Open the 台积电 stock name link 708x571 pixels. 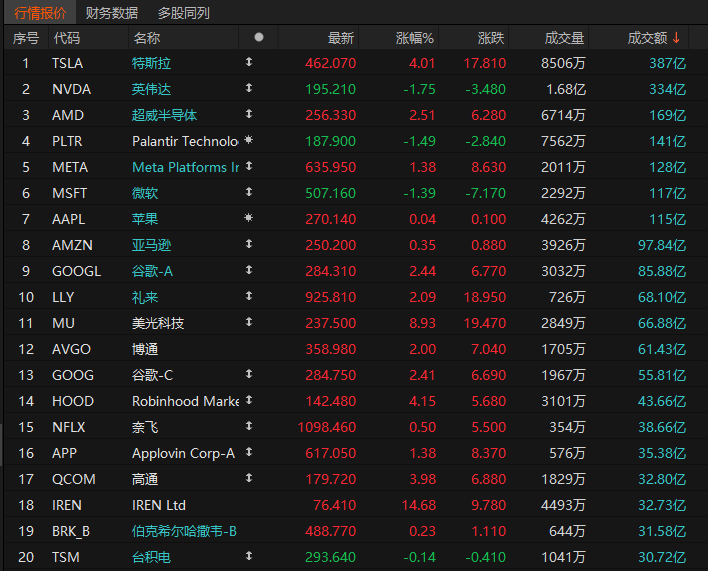tap(151, 557)
